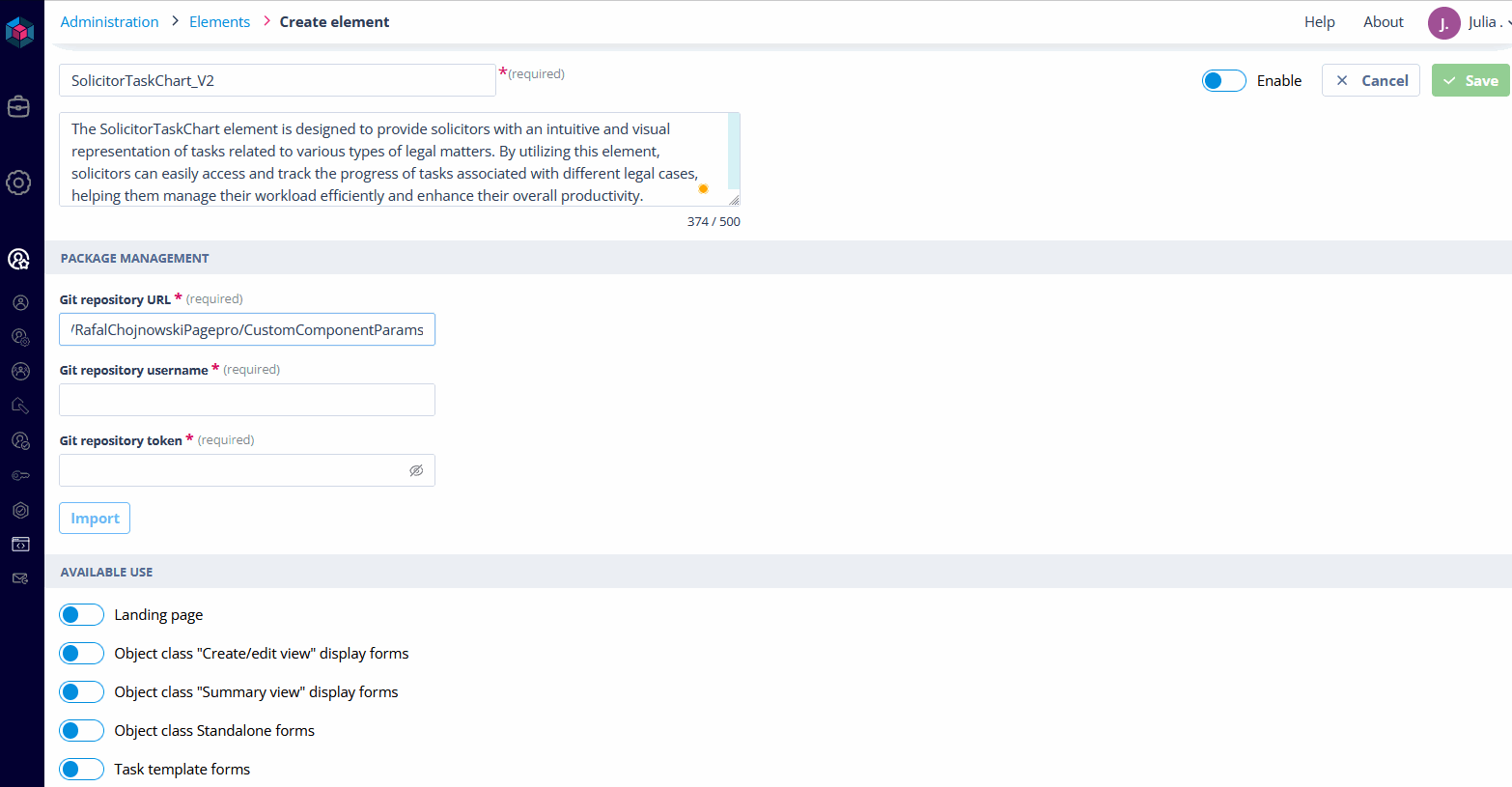Open the key icon in the sidebar
This screenshot has width=1512, height=787.
click(x=20, y=475)
